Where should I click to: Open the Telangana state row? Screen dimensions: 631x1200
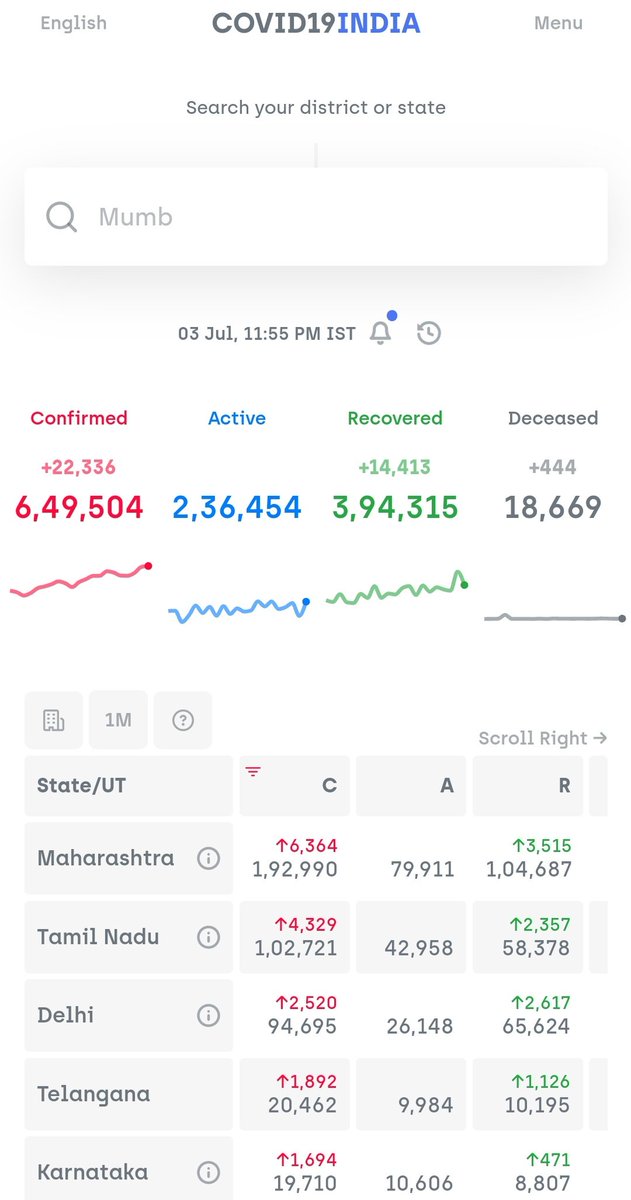129,1094
